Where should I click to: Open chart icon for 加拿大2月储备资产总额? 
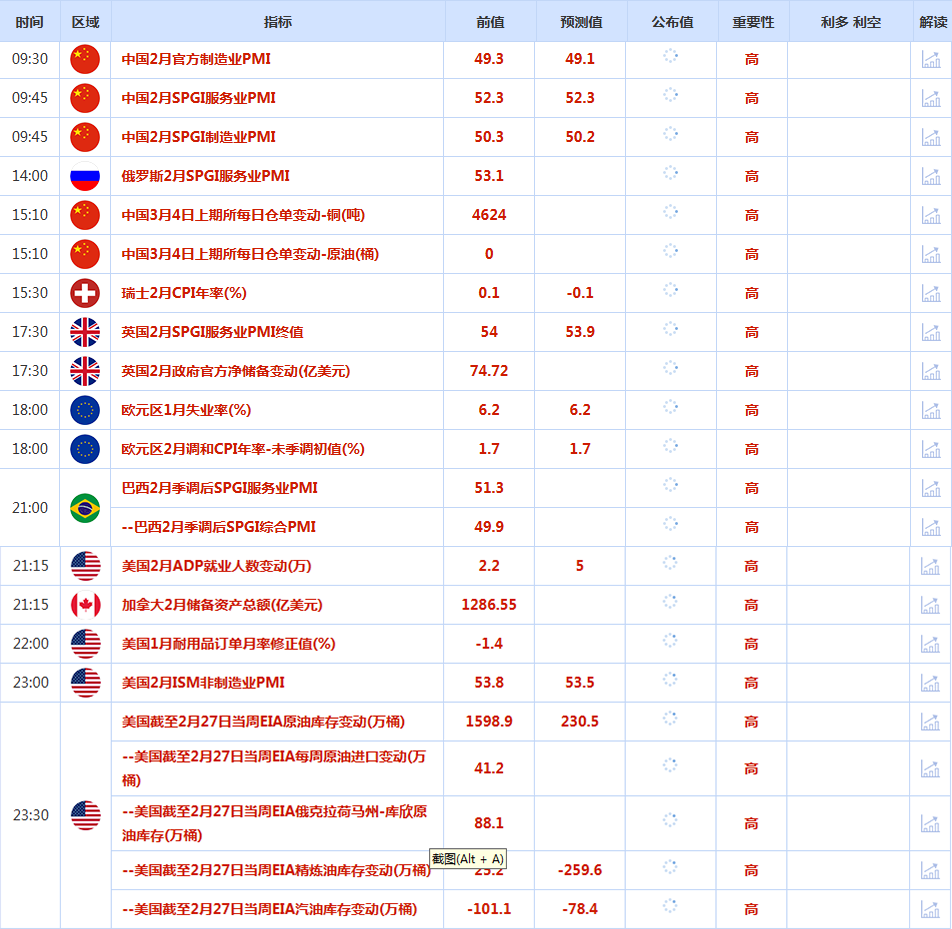pos(930,605)
